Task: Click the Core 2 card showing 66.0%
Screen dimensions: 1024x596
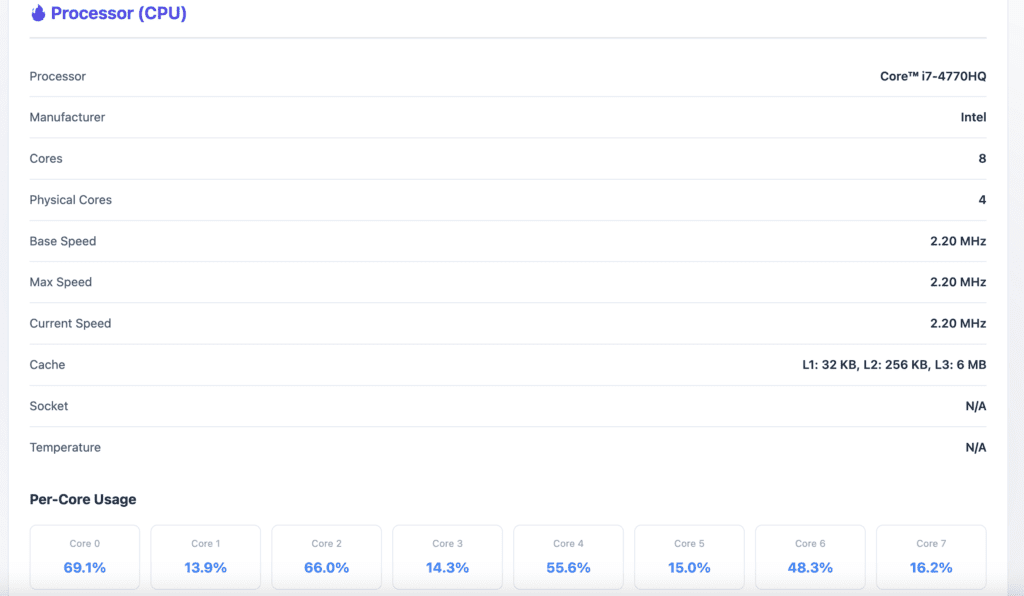Action: [326, 557]
